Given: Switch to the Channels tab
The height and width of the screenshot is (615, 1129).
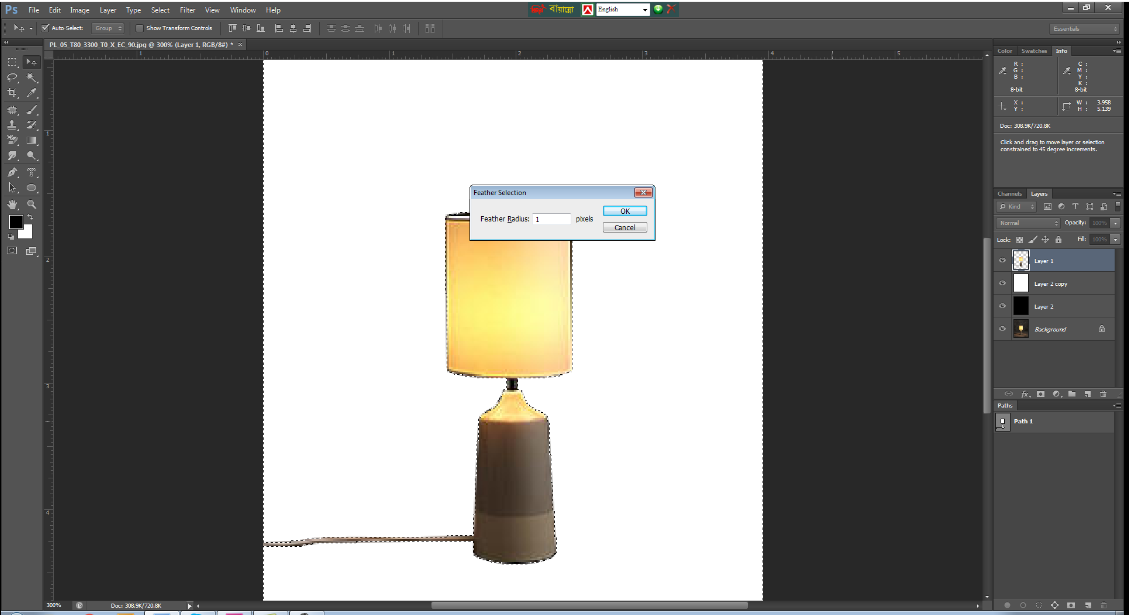Looking at the screenshot, I should click(x=1010, y=192).
